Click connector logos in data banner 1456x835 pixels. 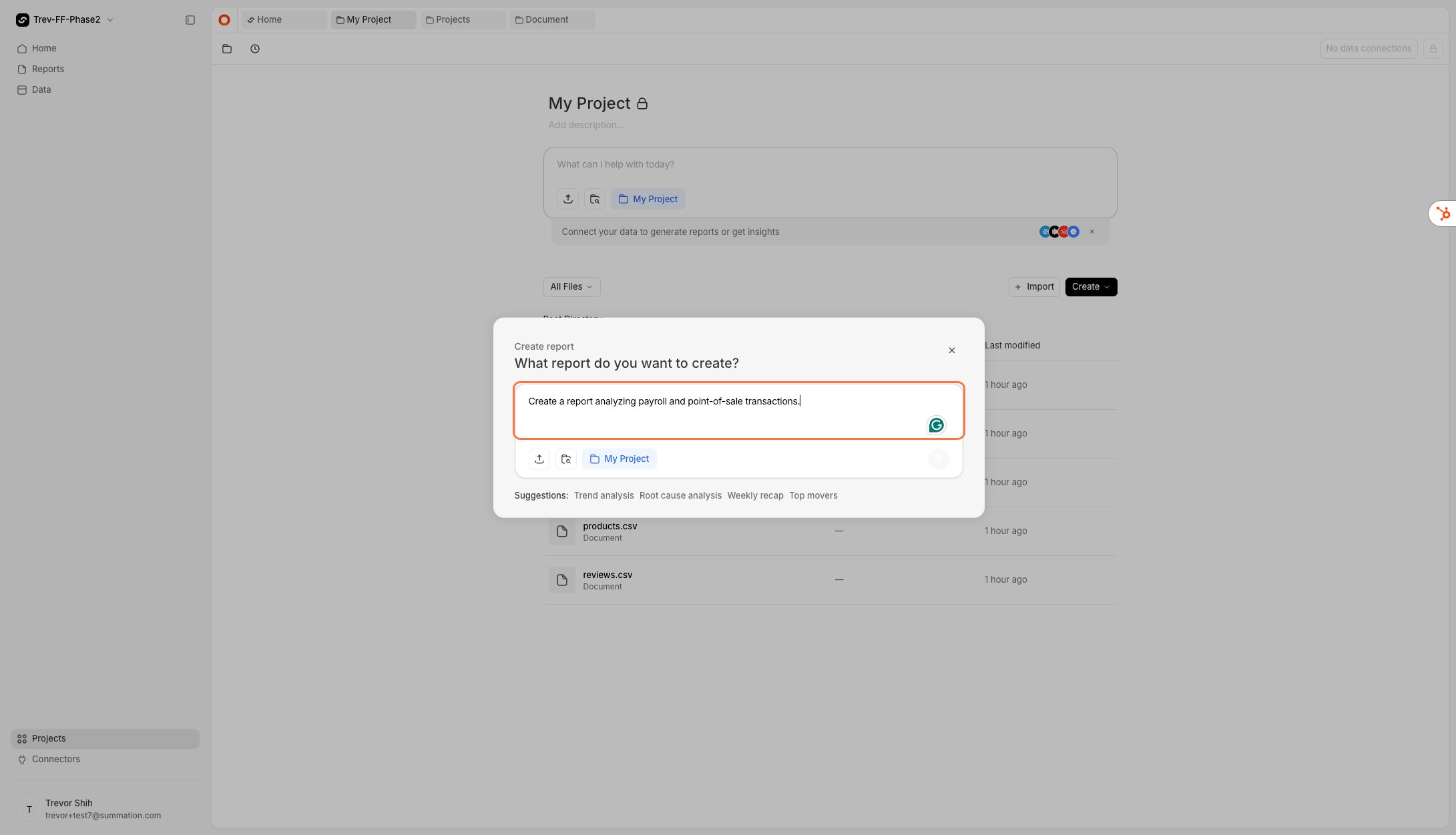click(x=1059, y=232)
